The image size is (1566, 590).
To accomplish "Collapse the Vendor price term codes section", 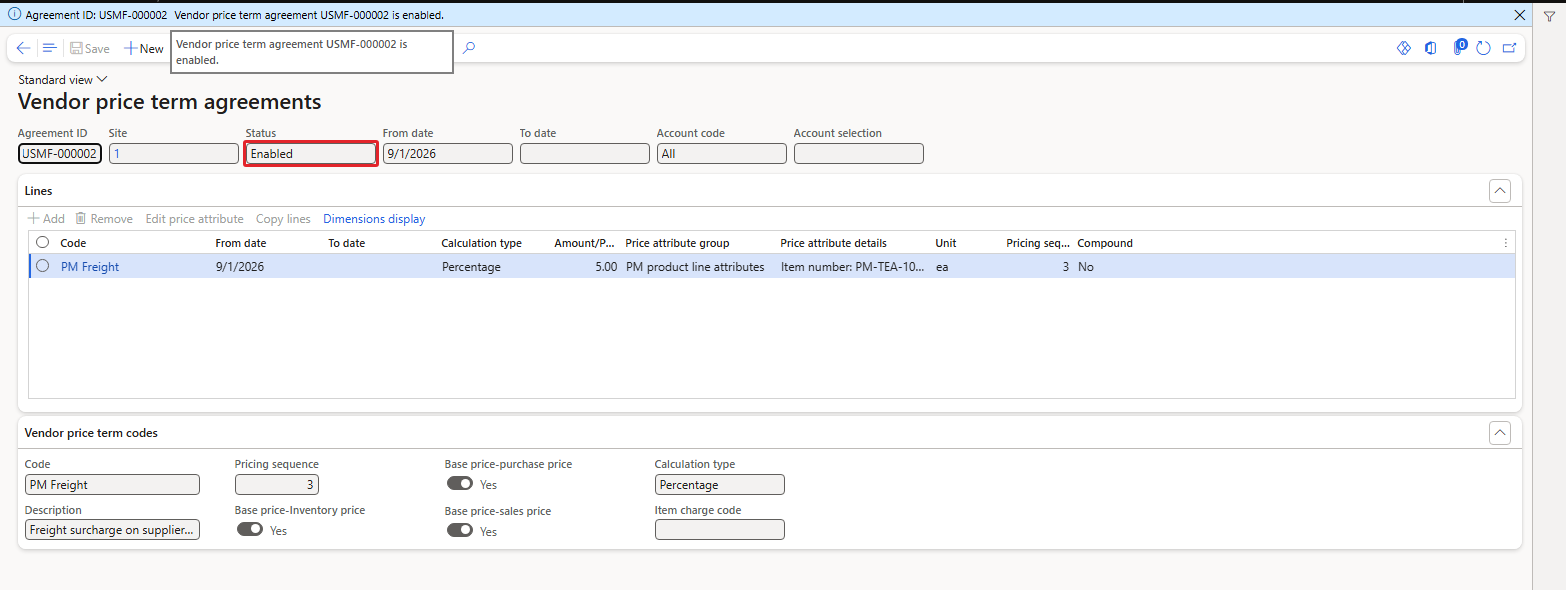I will [x=1499, y=433].
